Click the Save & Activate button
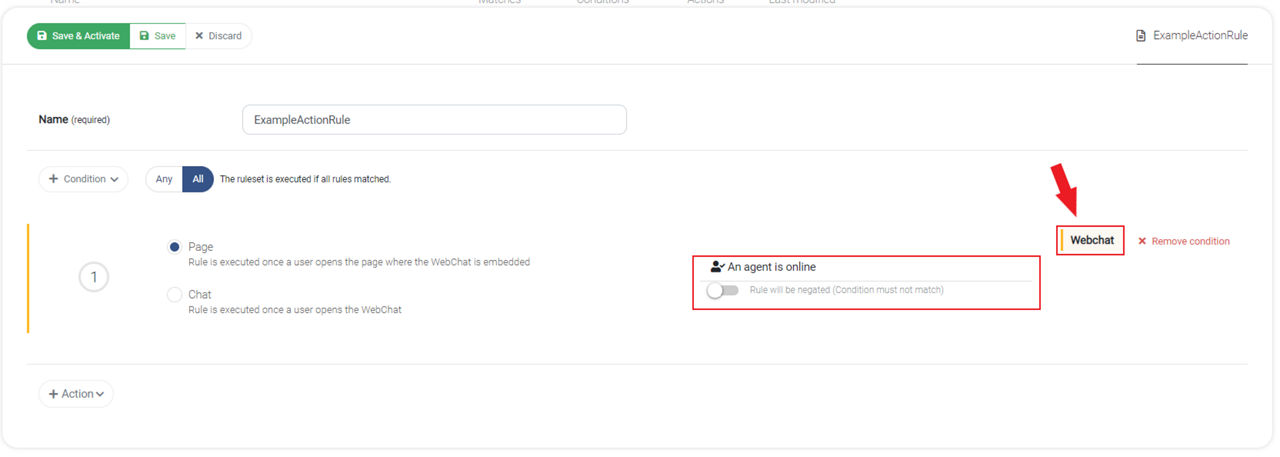The image size is (1280, 457). [x=78, y=36]
